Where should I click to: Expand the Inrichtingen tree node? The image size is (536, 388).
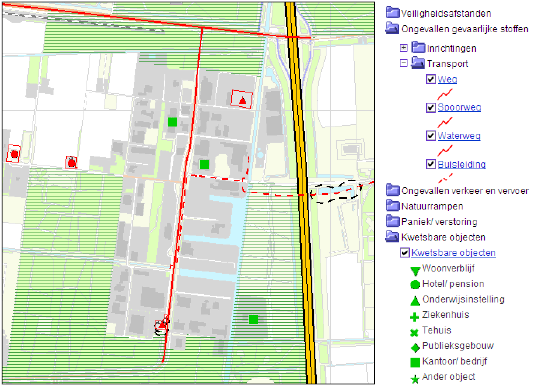point(404,48)
